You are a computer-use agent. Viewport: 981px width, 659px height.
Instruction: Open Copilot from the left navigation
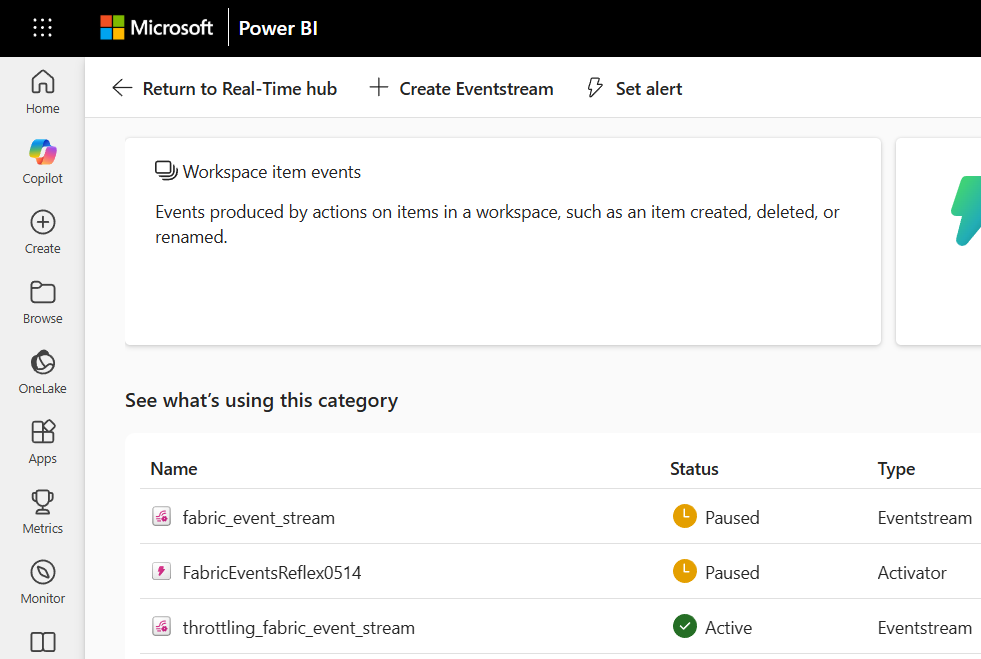tap(42, 161)
